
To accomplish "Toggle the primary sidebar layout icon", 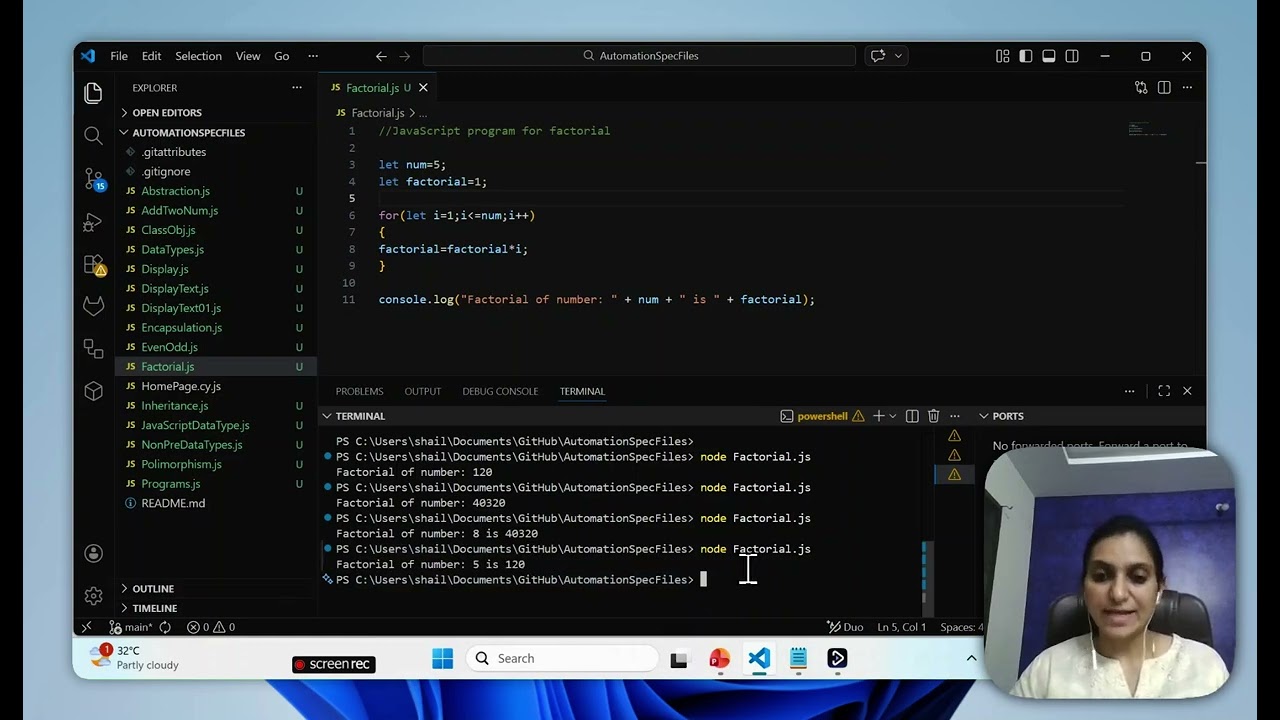I will [1026, 56].
